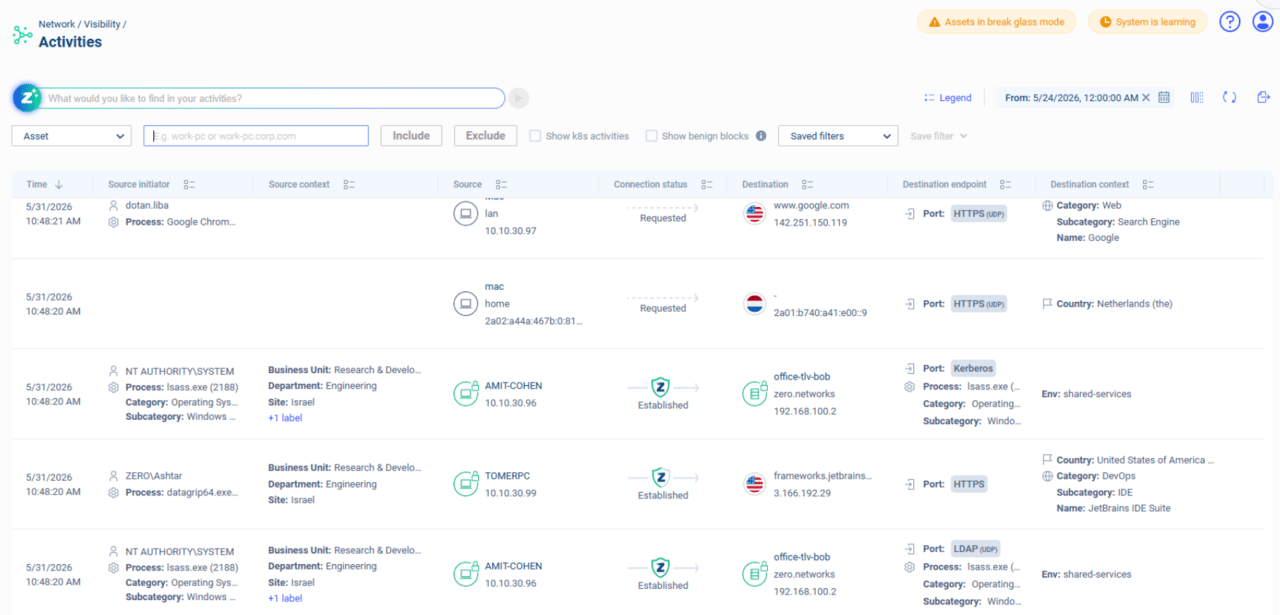
Task: Open the user profile icon
Action: tap(1263, 21)
